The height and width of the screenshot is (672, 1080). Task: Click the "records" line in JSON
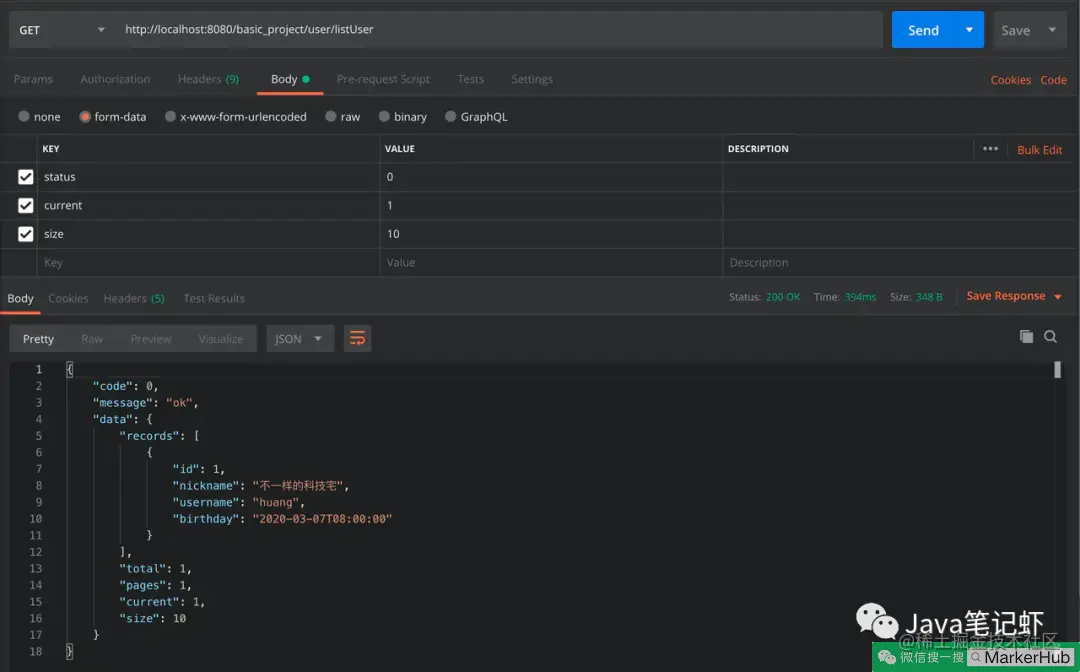tap(159, 435)
